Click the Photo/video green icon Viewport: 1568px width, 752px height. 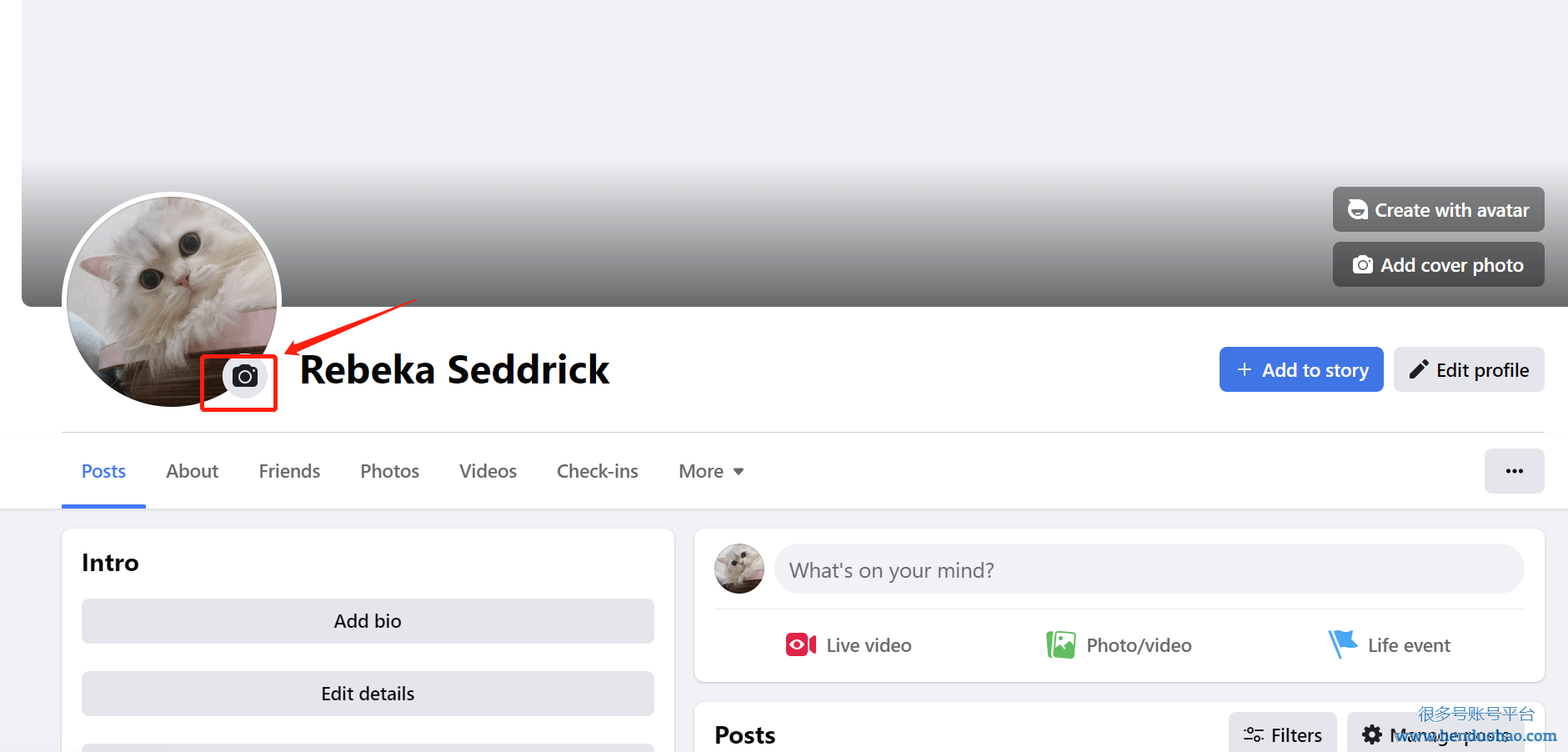tap(1061, 644)
